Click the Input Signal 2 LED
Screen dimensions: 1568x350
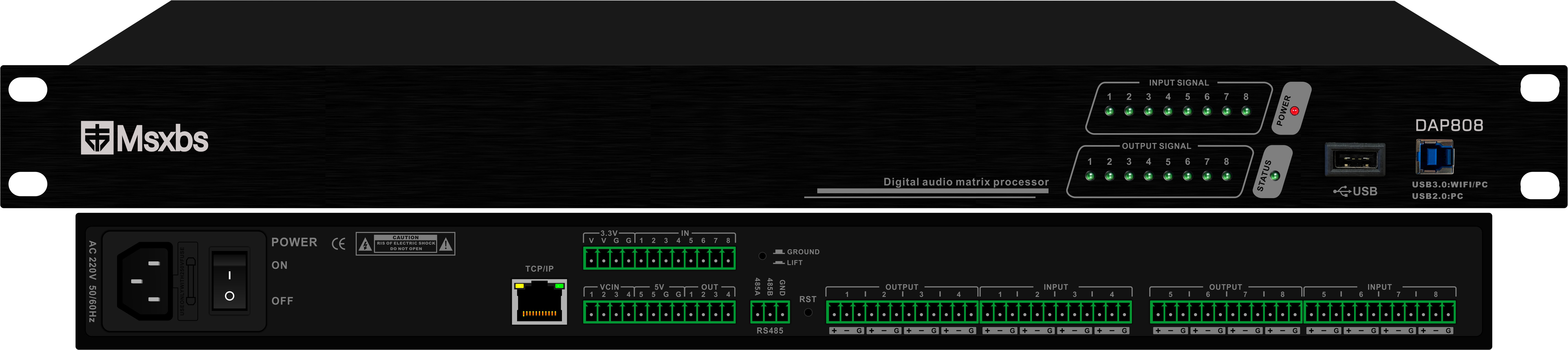(1129, 111)
